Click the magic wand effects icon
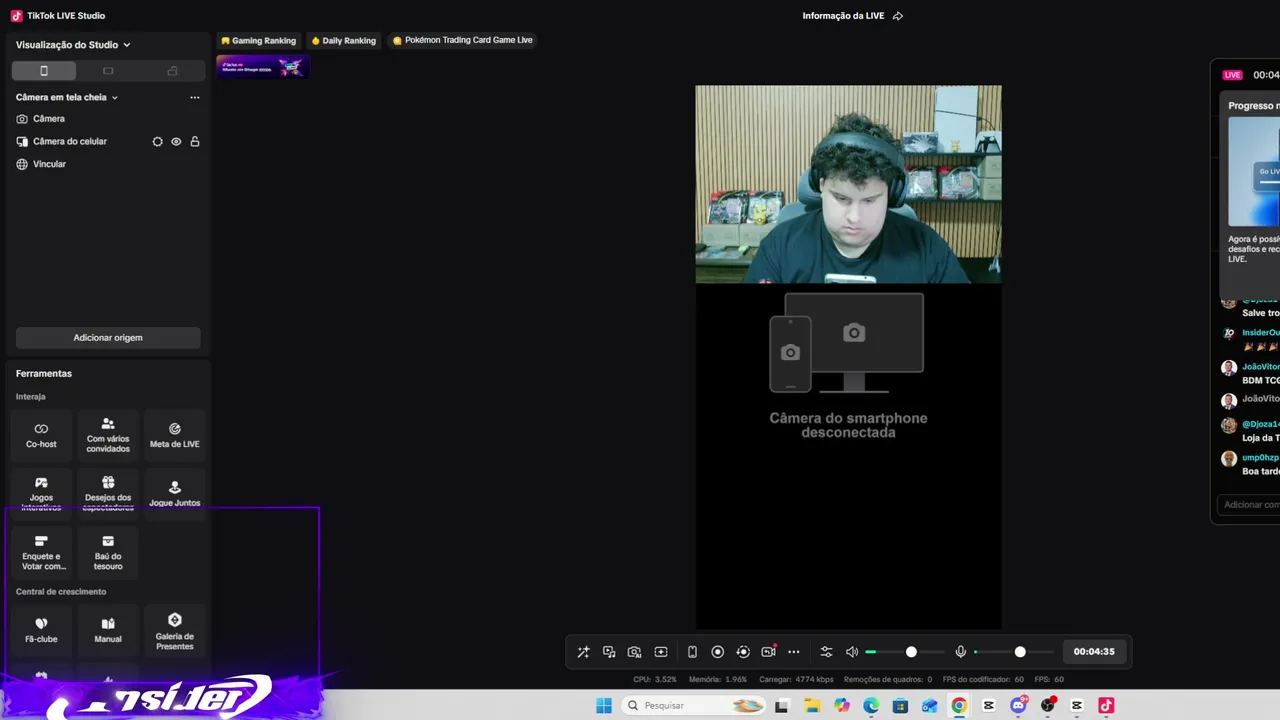This screenshot has height=720, width=1280. click(x=583, y=652)
